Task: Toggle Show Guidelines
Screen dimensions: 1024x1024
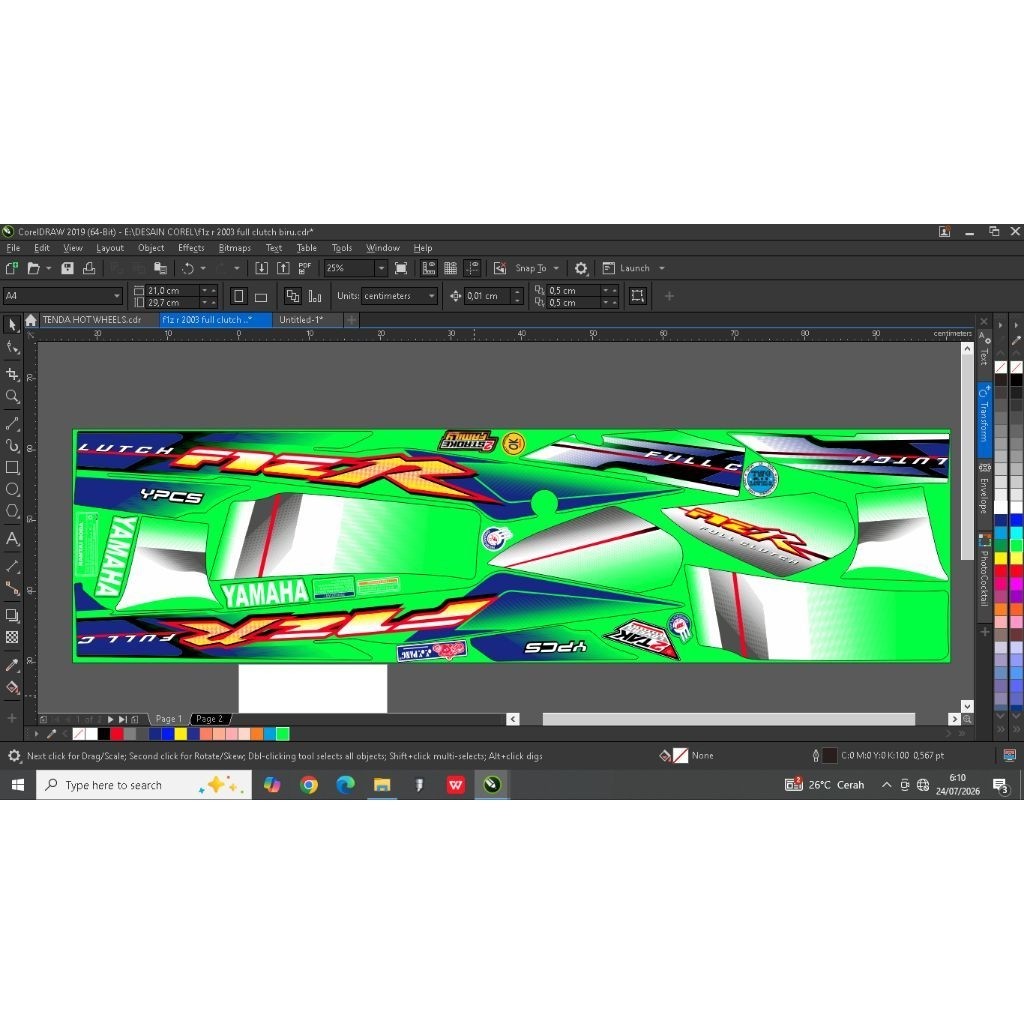Action: pyautogui.click(x=472, y=268)
